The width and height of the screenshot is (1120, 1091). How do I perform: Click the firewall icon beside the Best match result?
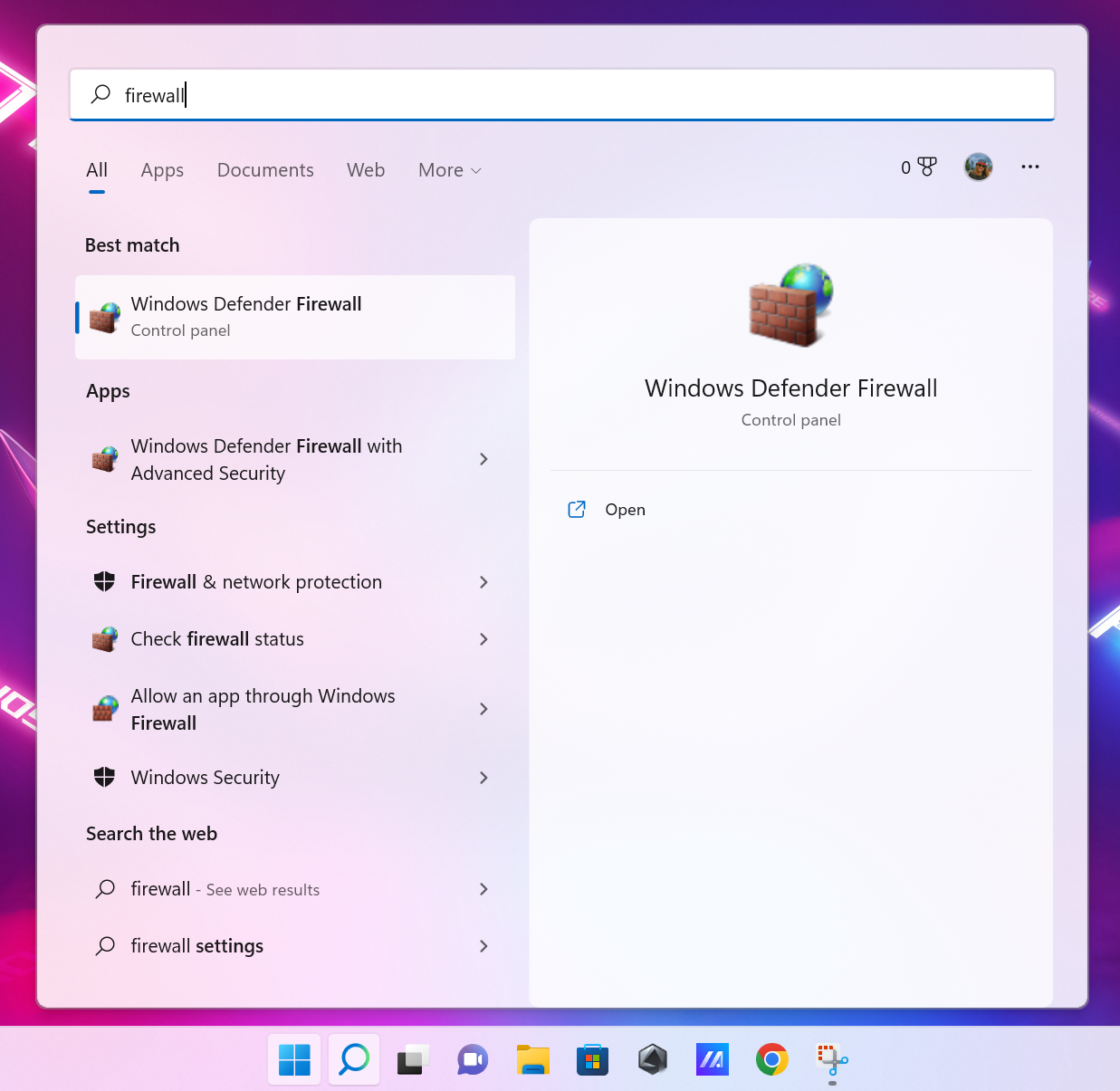105,317
